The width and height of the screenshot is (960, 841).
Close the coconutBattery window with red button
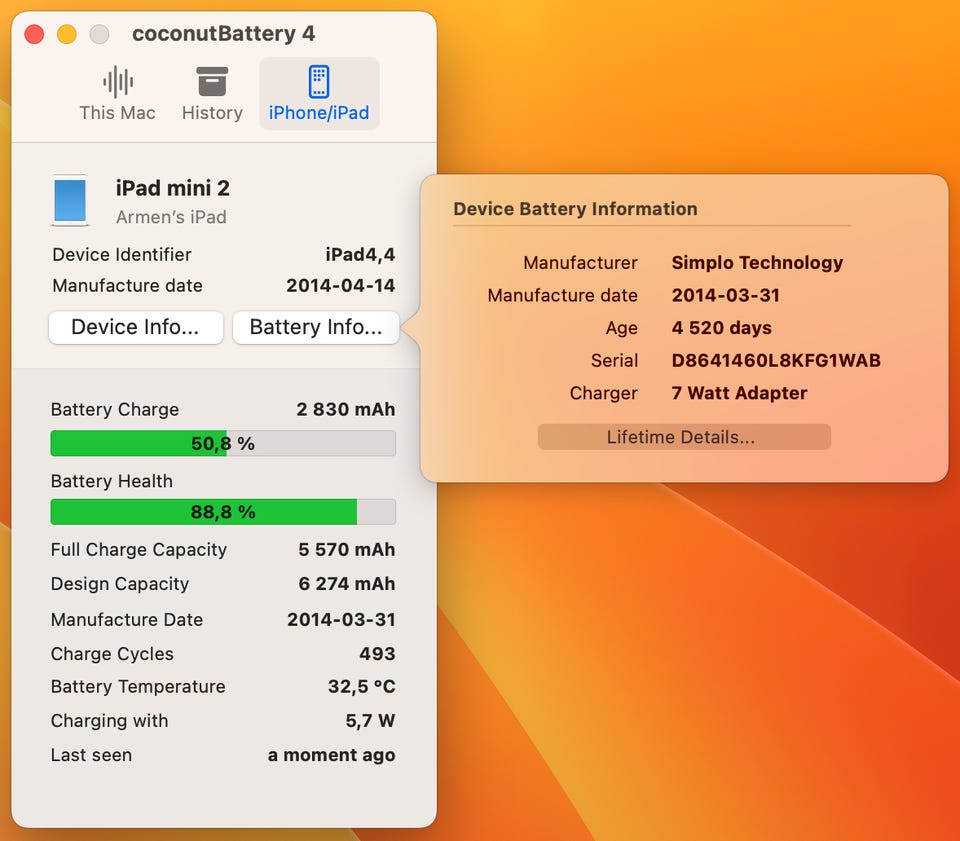tap(34, 34)
